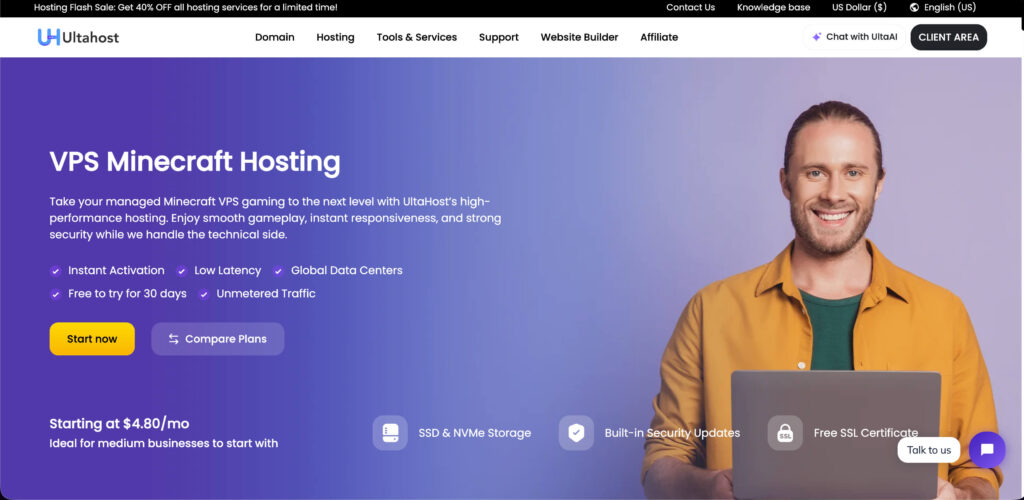Click the Free SSL Certificate label
Image resolution: width=1024 pixels, height=500 pixels.
click(865, 433)
